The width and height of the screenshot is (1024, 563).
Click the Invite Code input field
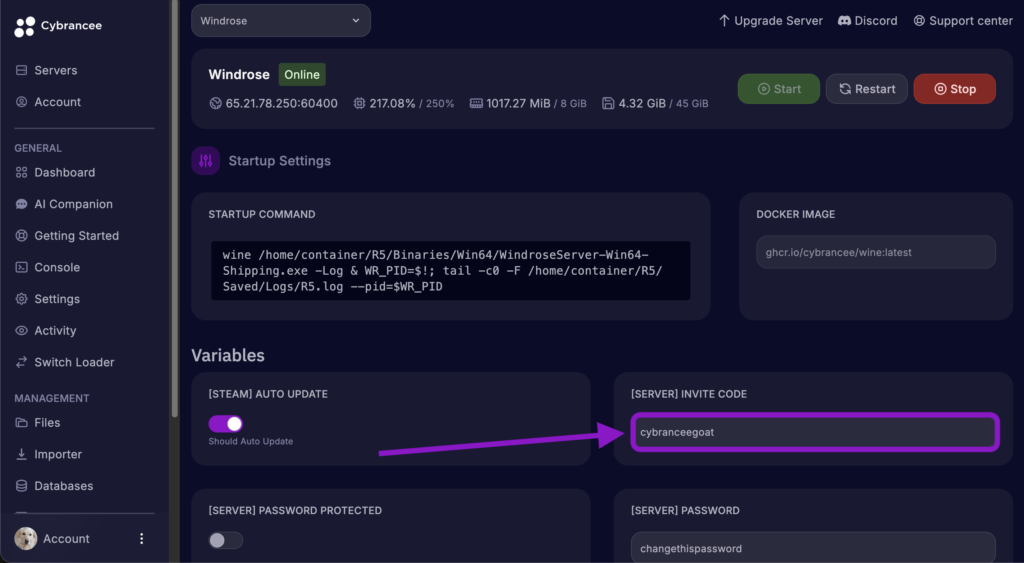pyautogui.click(x=814, y=432)
